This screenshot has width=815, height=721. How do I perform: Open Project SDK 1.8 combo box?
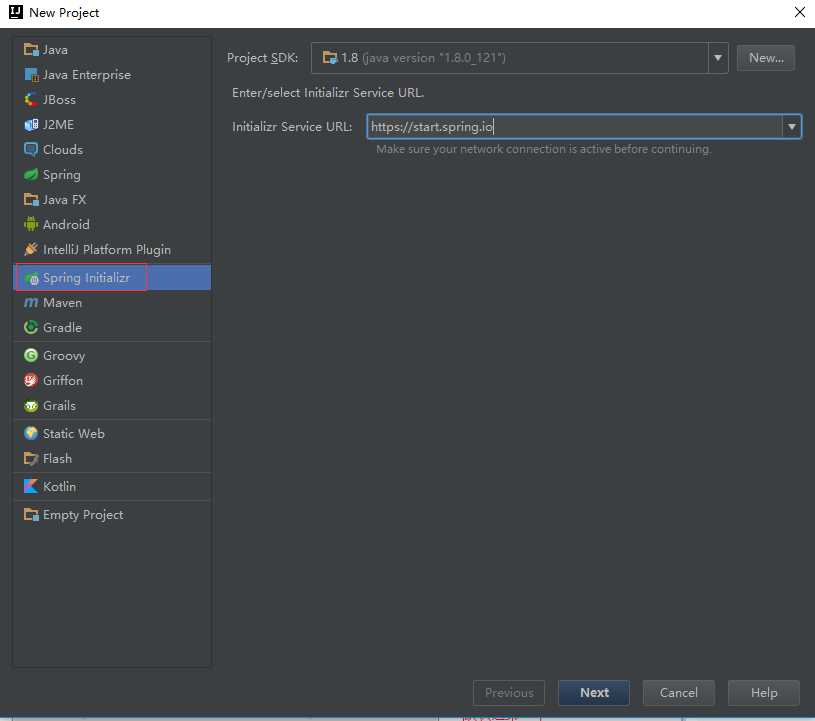510,58
